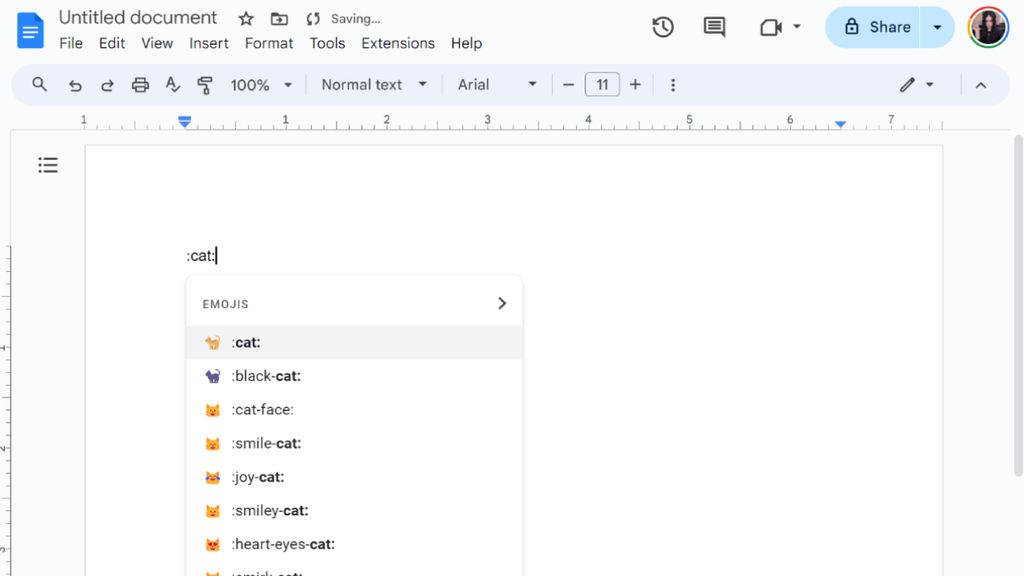Search the menus with the magnifier icon
This screenshot has height=576, width=1024.
(x=39, y=85)
